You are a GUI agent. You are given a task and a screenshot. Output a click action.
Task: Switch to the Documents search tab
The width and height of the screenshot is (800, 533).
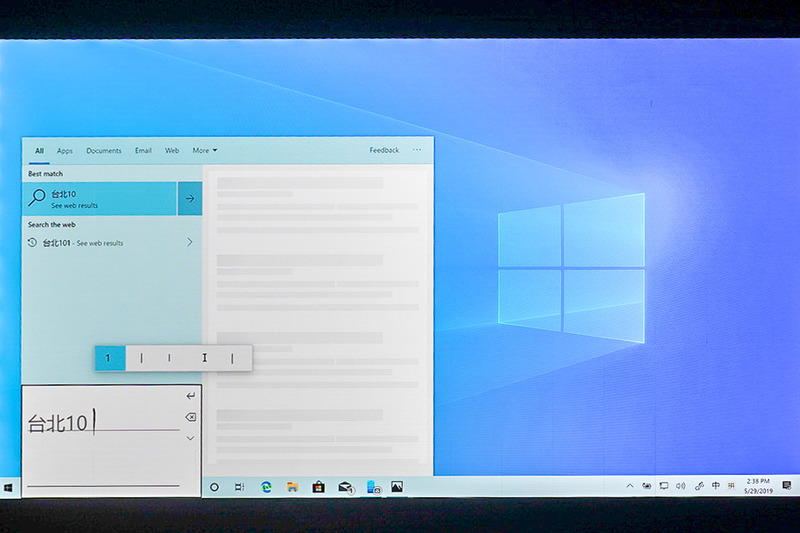104,150
